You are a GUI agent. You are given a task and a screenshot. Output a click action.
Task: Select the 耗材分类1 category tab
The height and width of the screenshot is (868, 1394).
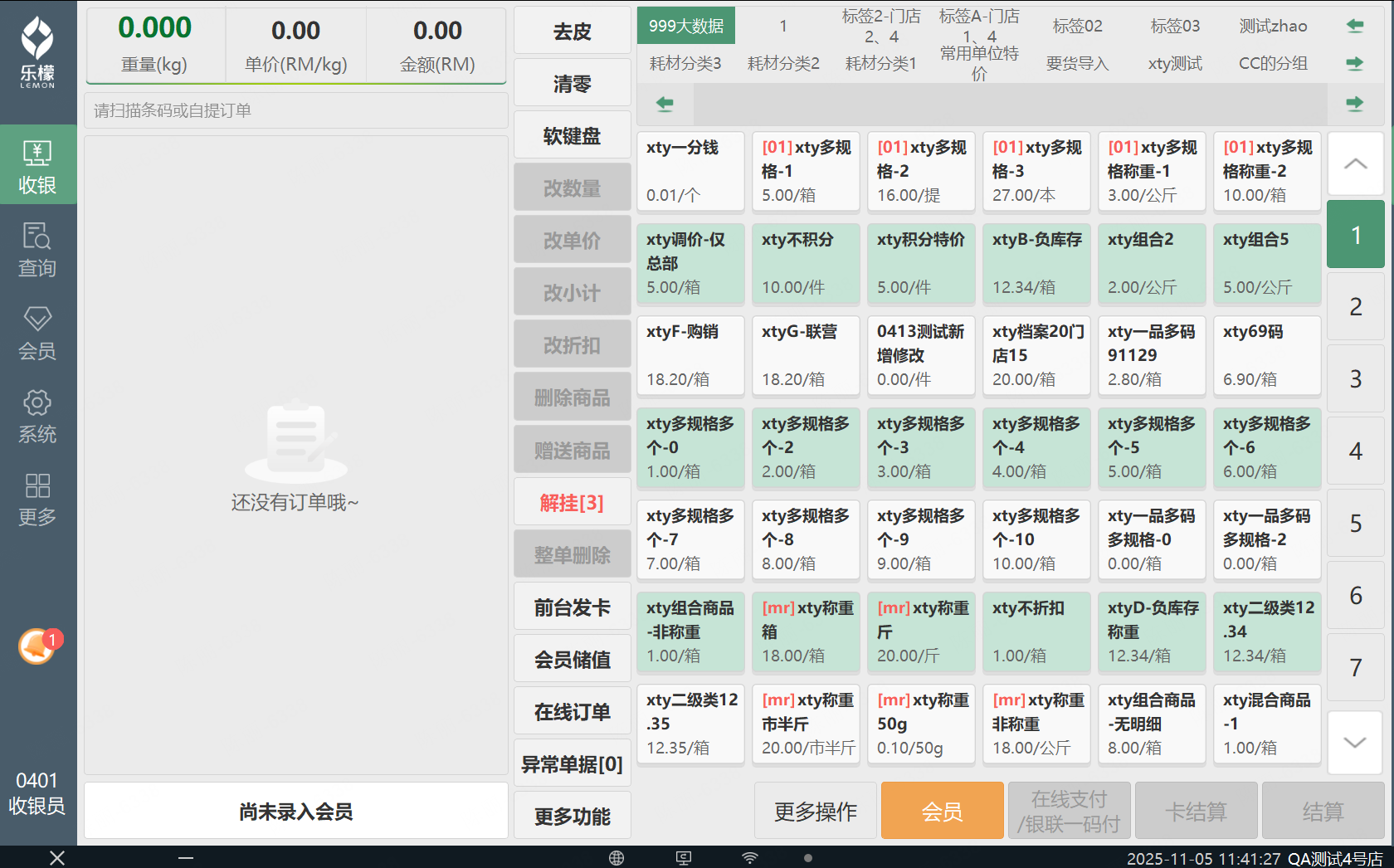click(881, 63)
